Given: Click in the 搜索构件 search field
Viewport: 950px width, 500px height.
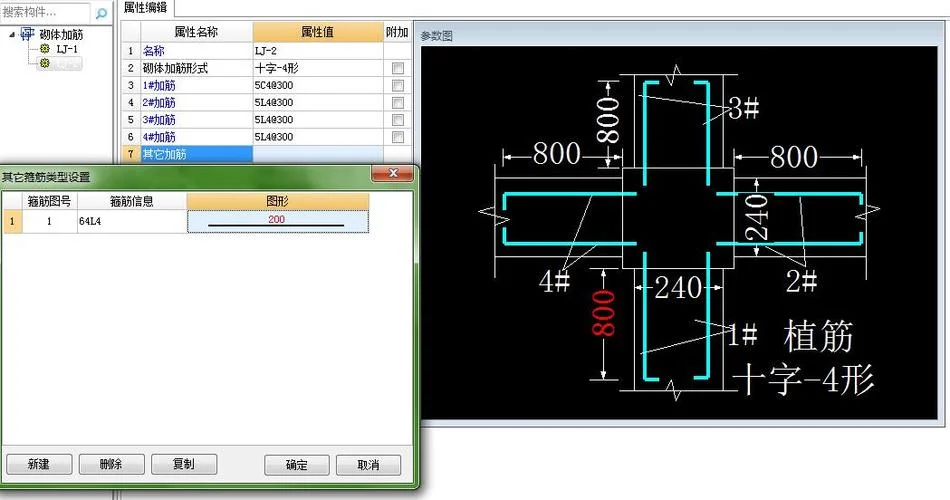Looking at the screenshot, I should (x=45, y=12).
